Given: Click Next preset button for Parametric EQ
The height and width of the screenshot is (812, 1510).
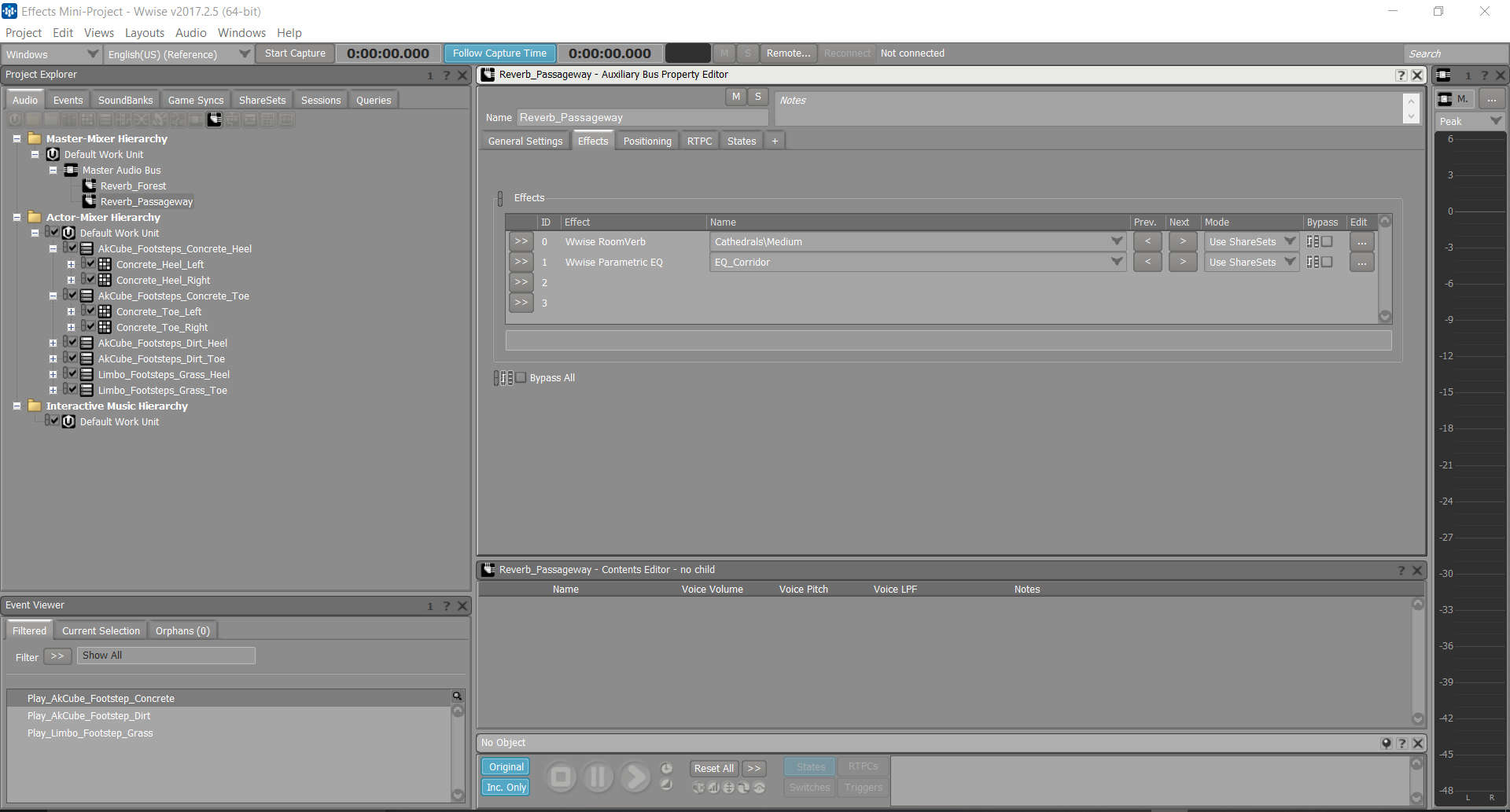Looking at the screenshot, I should coord(1183,262).
